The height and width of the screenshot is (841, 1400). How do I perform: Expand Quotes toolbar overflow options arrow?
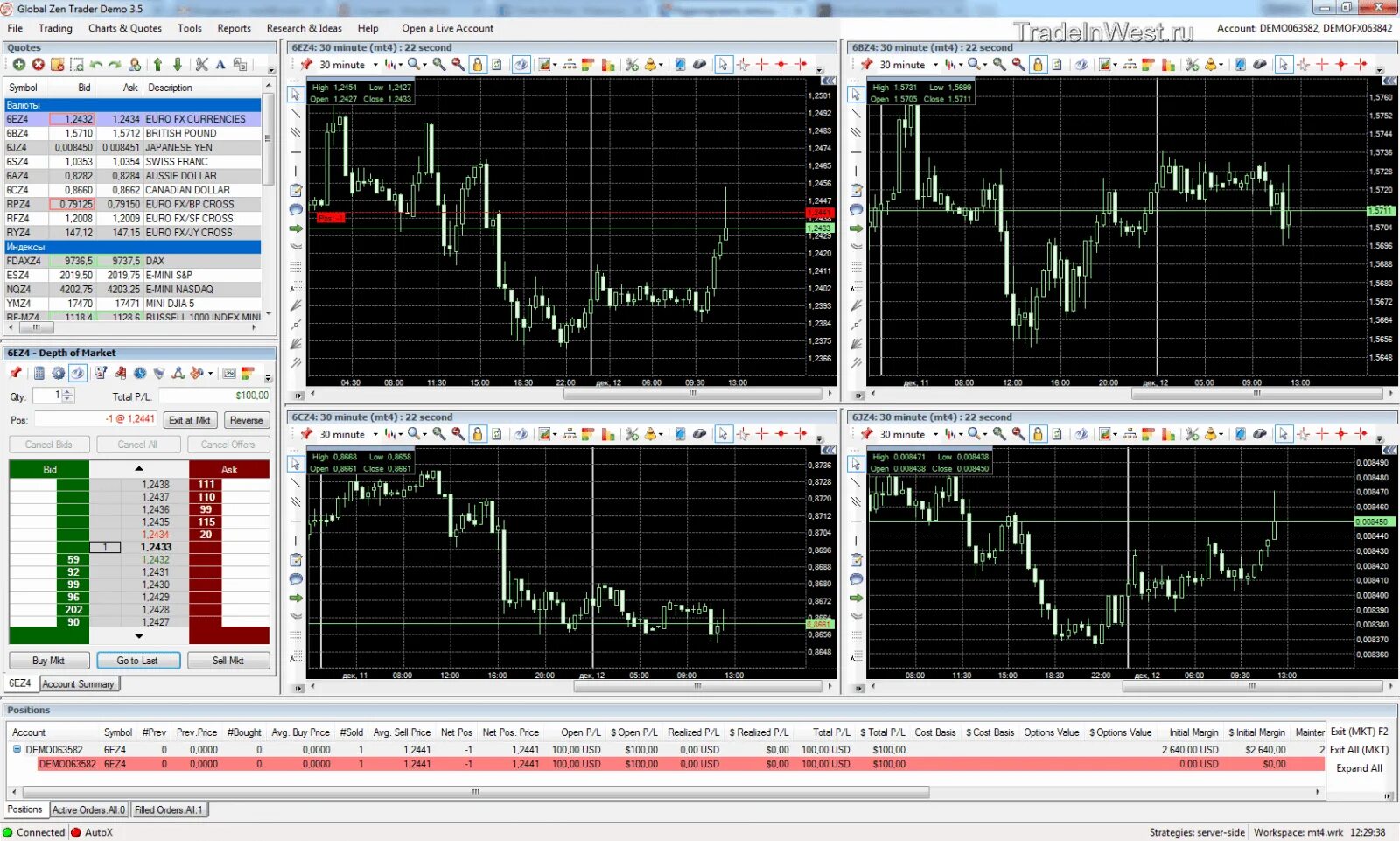[271, 68]
